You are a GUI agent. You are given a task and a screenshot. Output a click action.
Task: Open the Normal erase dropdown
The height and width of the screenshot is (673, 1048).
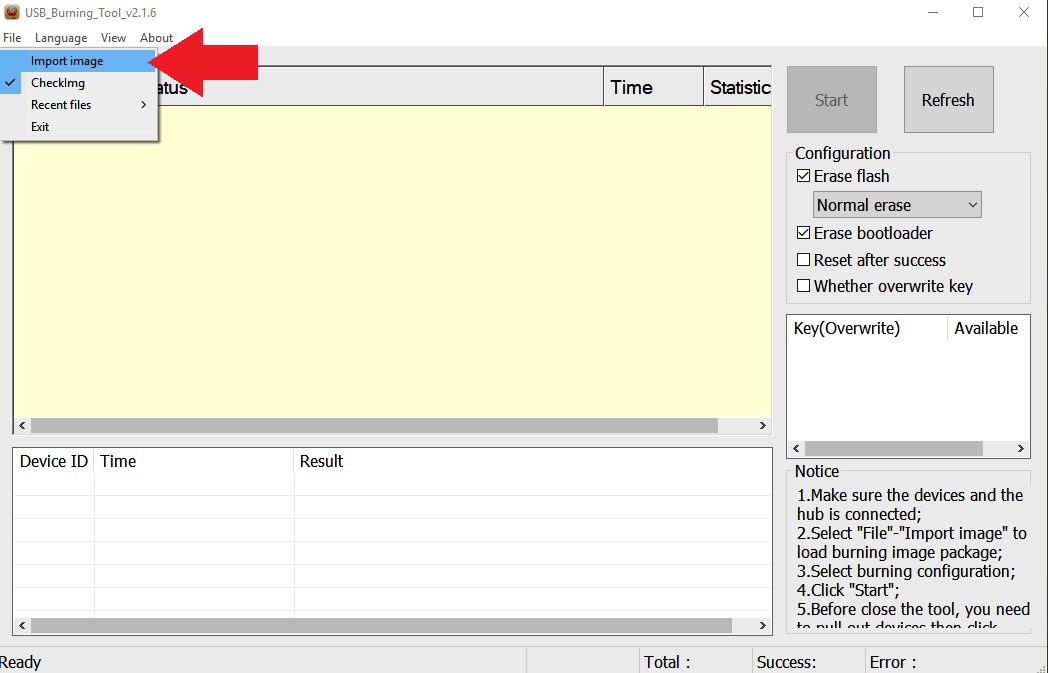tap(897, 205)
